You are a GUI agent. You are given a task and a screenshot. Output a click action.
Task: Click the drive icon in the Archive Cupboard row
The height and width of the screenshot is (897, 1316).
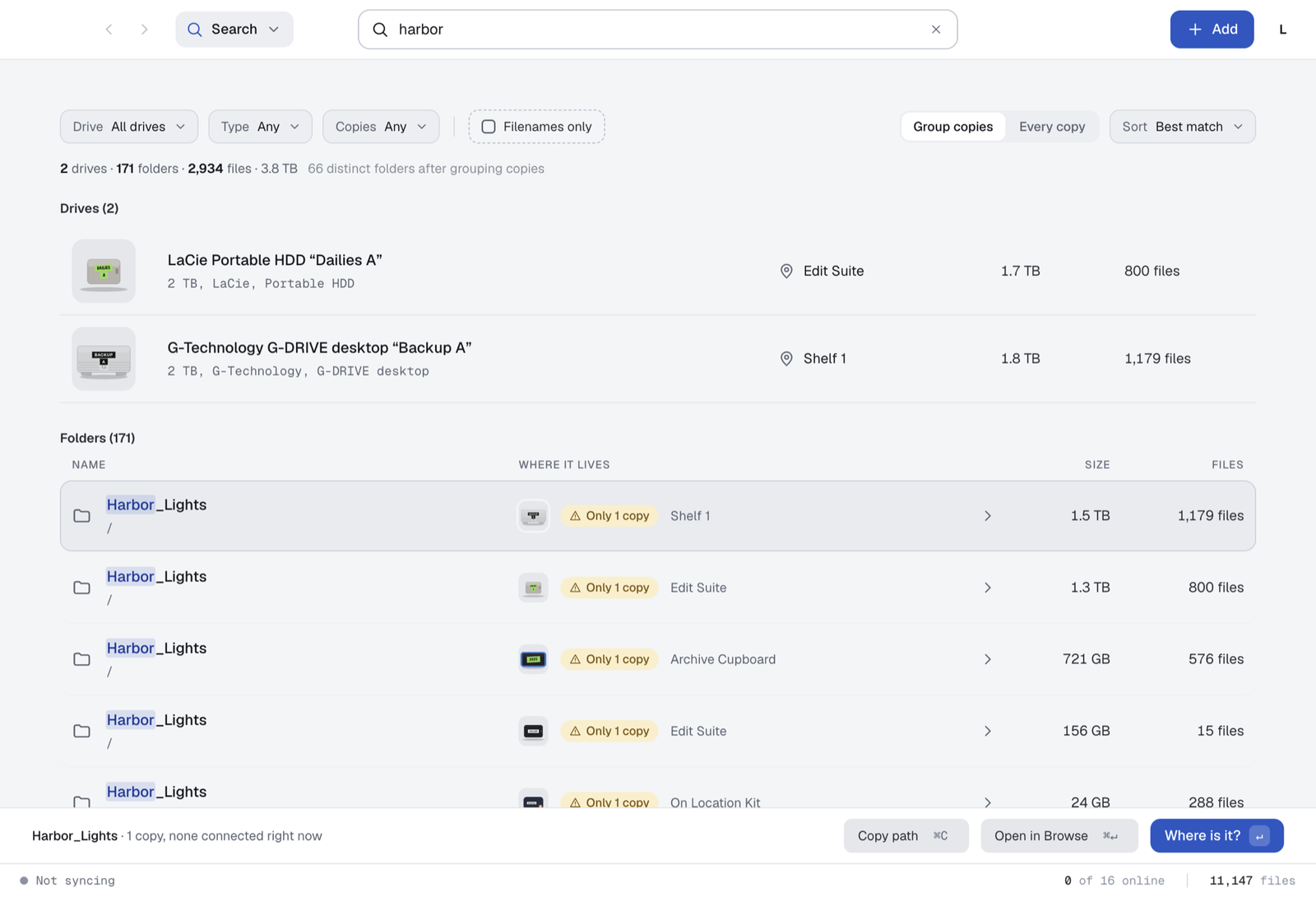pos(533,659)
